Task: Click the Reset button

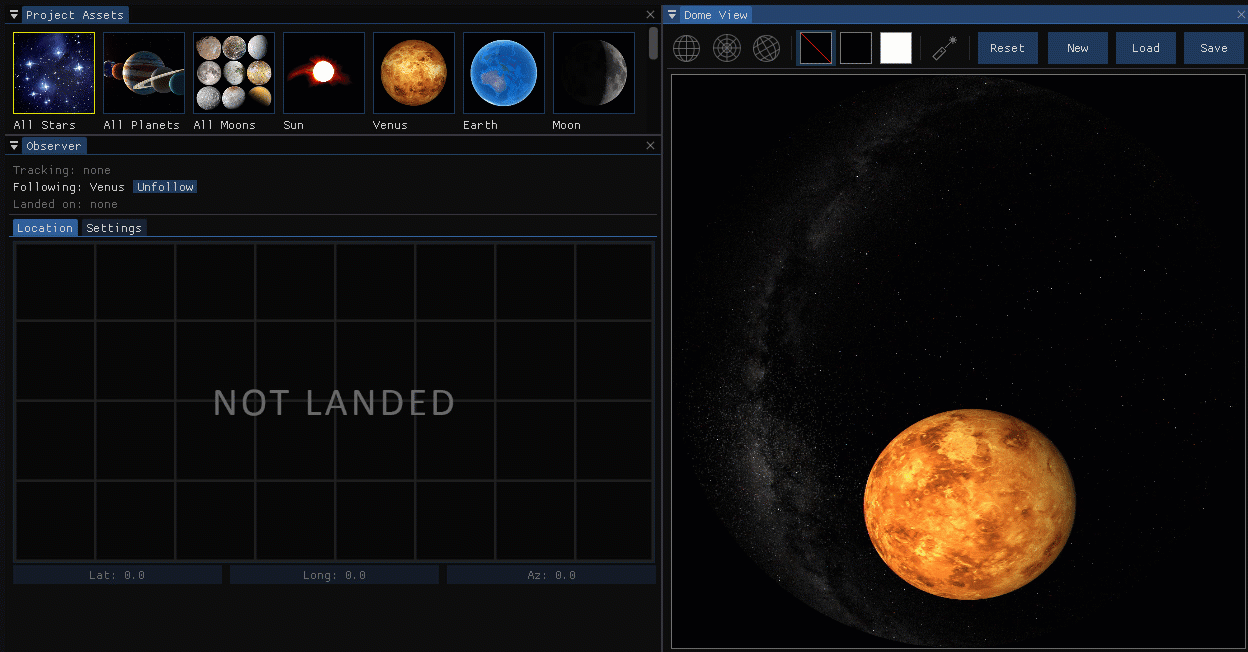Action: click(x=1007, y=48)
